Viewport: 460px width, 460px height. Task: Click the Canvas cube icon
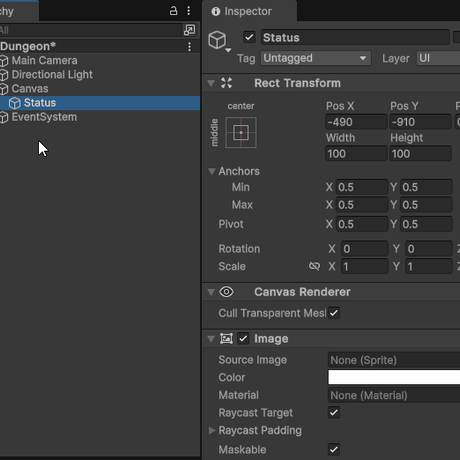click(x=4, y=89)
